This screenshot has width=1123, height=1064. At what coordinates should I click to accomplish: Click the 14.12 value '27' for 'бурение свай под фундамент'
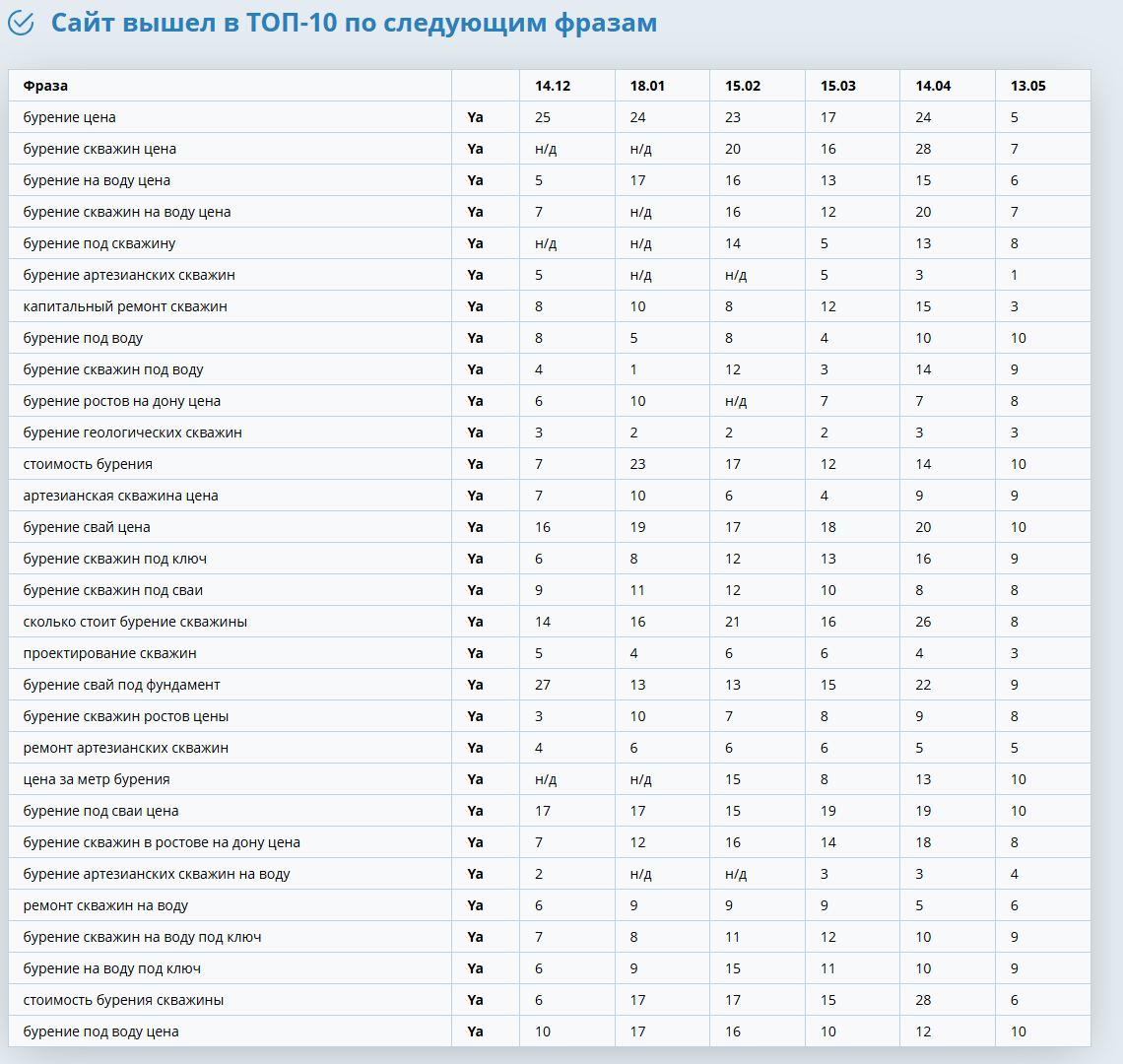point(542,685)
